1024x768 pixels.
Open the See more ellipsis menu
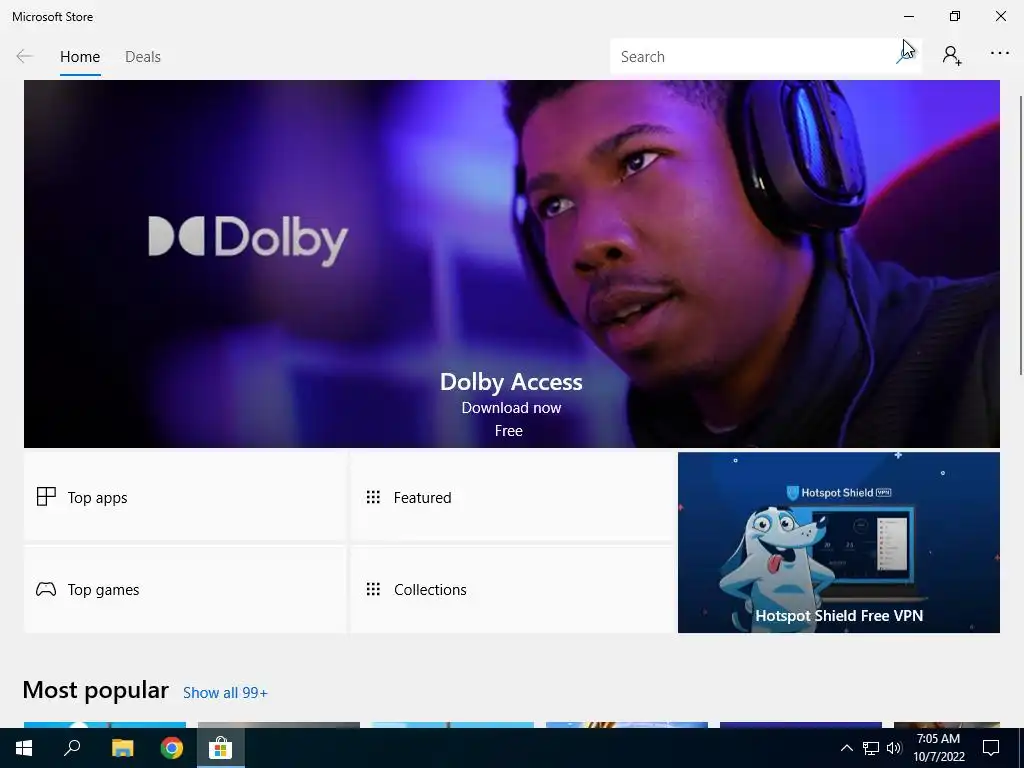click(x=1000, y=54)
